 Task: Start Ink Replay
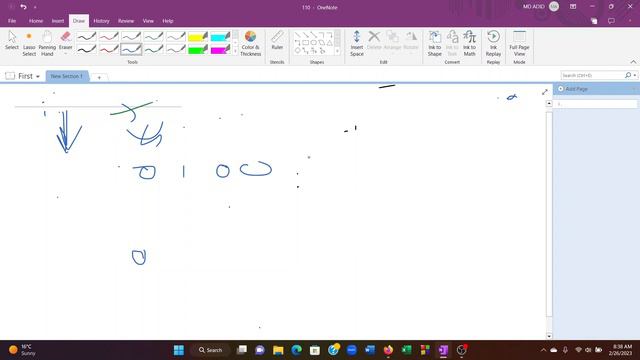pos(493,43)
